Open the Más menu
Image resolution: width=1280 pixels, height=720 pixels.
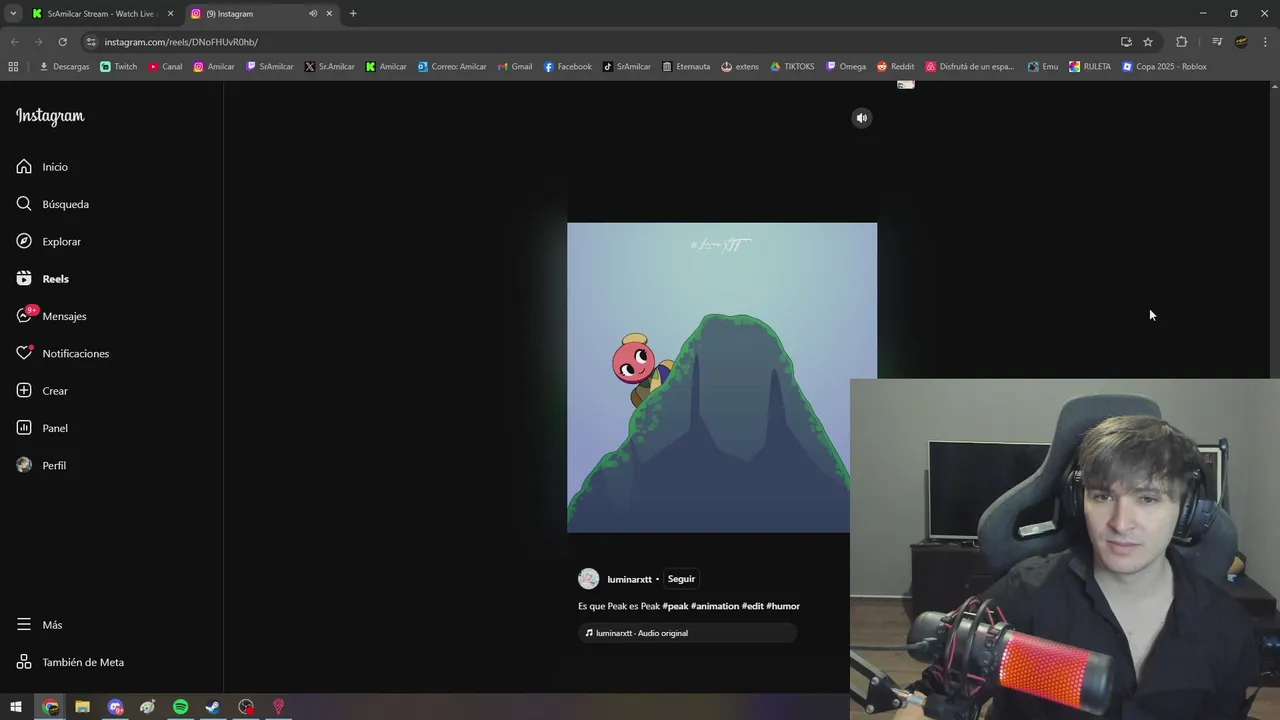(x=40, y=625)
